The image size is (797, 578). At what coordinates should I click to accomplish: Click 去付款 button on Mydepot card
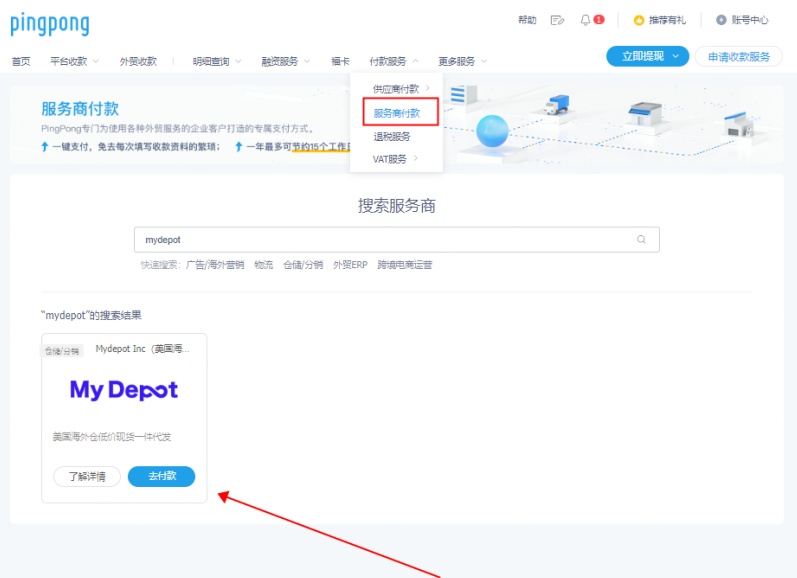point(162,476)
